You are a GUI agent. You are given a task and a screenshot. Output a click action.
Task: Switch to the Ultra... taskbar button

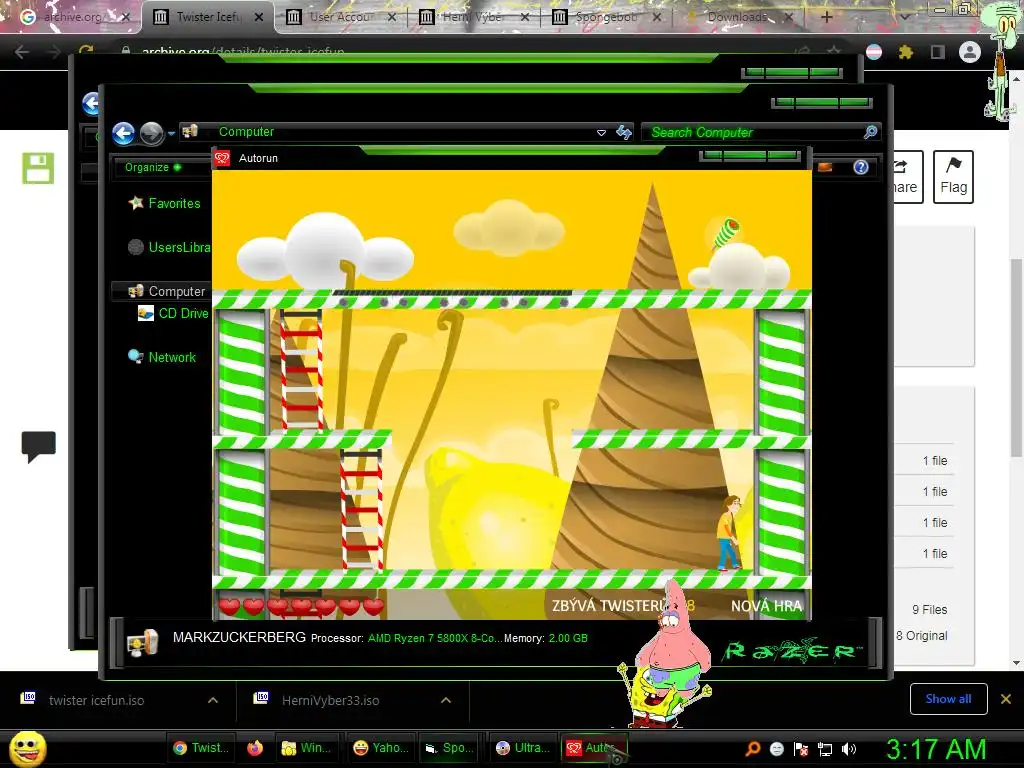pos(523,748)
